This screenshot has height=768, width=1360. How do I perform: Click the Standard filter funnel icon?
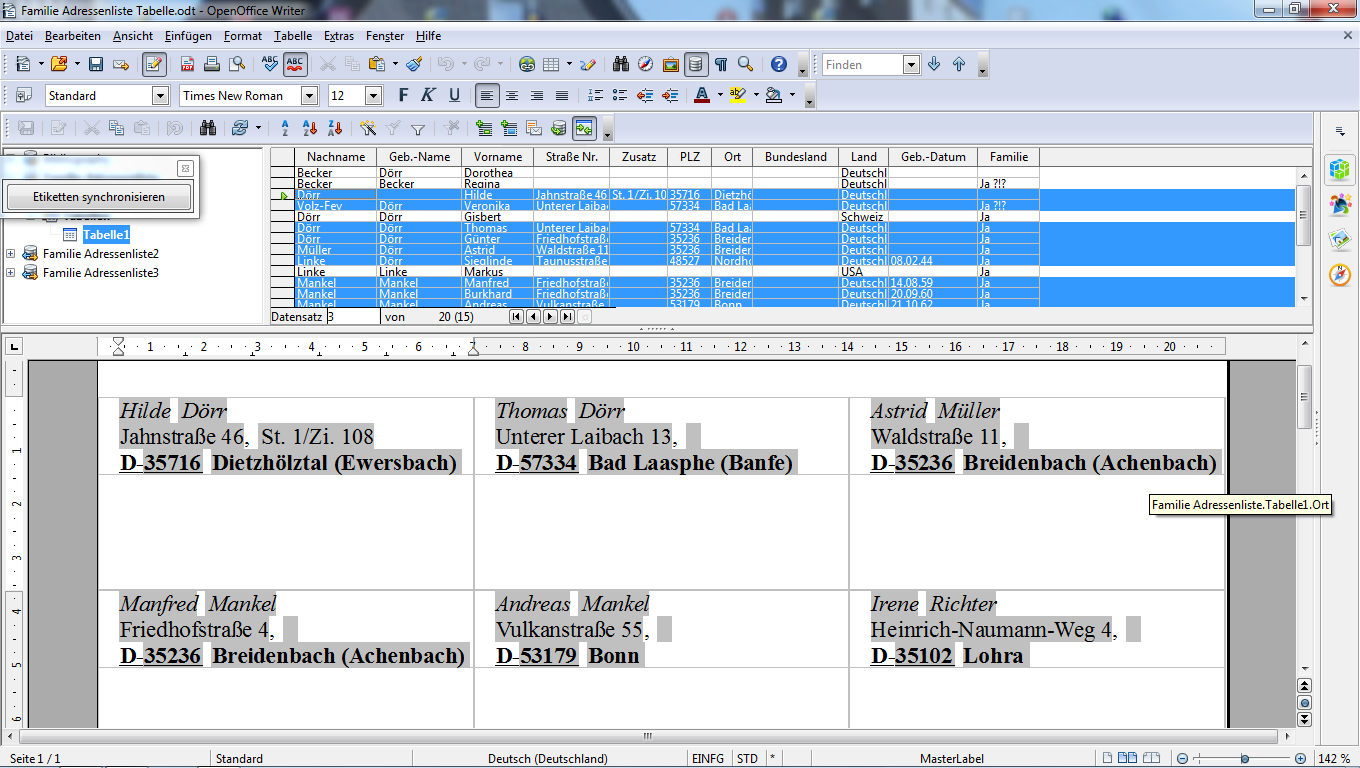[418, 128]
